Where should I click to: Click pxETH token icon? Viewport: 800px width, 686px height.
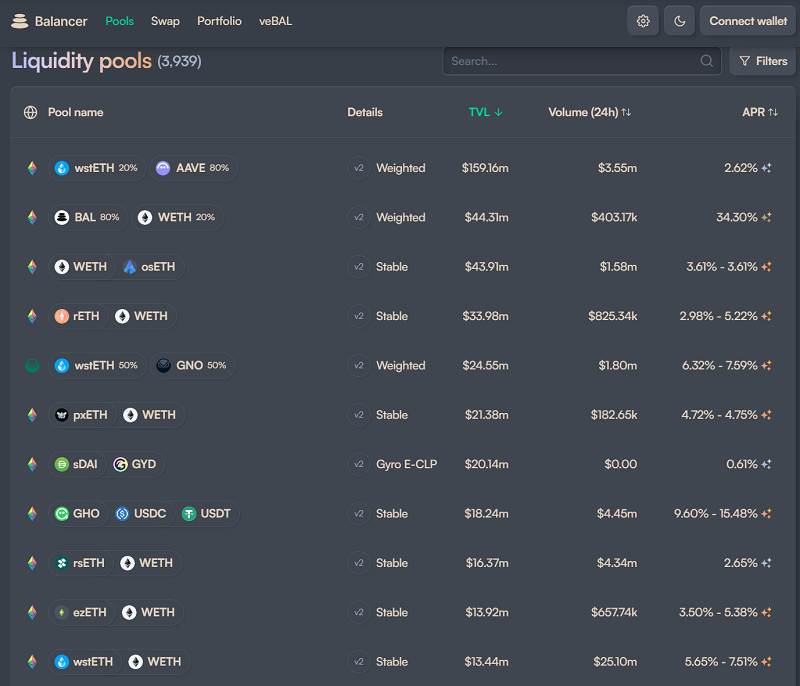click(62, 415)
